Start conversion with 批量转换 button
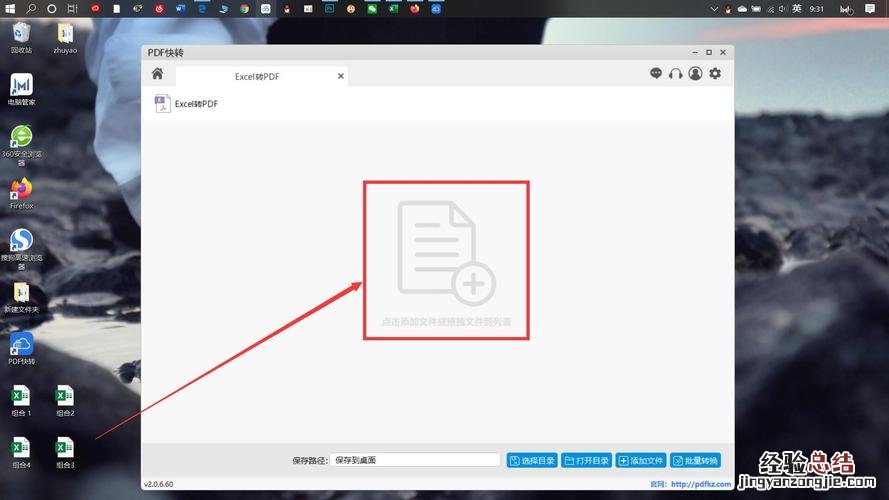 695,461
